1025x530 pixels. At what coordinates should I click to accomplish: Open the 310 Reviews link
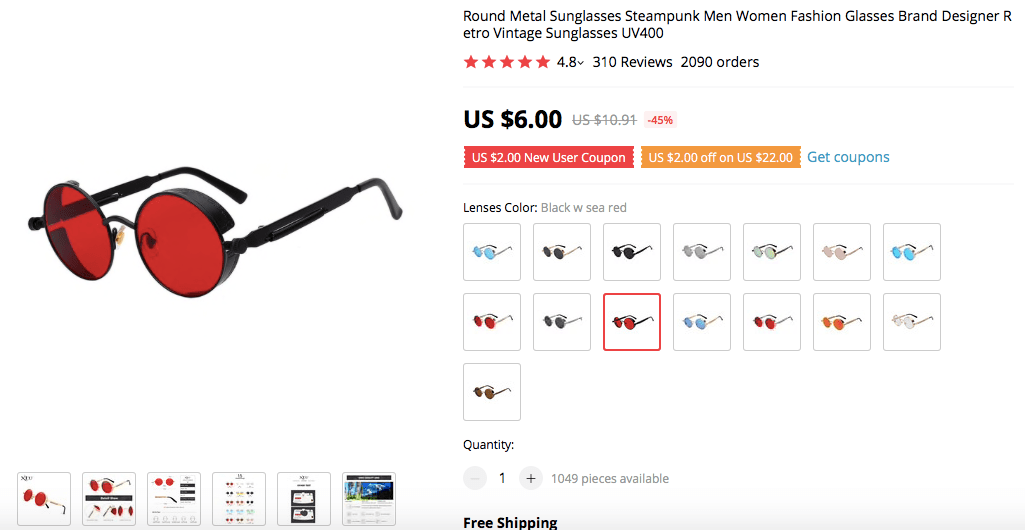pos(632,62)
